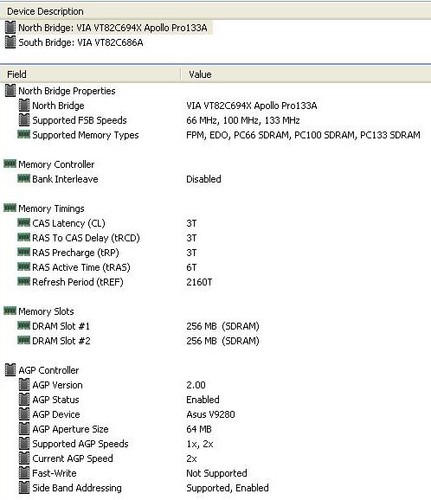The height and width of the screenshot is (500, 431).
Task: Click the RAS Active Time (tRAS) icon
Action: click(x=24, y=266)
